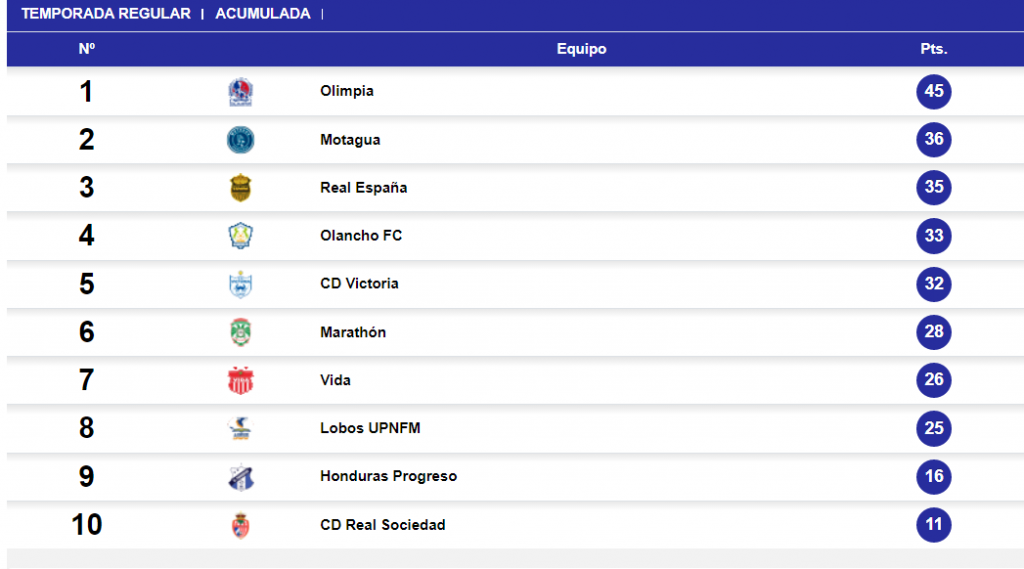This screenshot has width=1024, height=569.
Task: Click the Olancho FC team crest
Action: click(x=240, y=236)
